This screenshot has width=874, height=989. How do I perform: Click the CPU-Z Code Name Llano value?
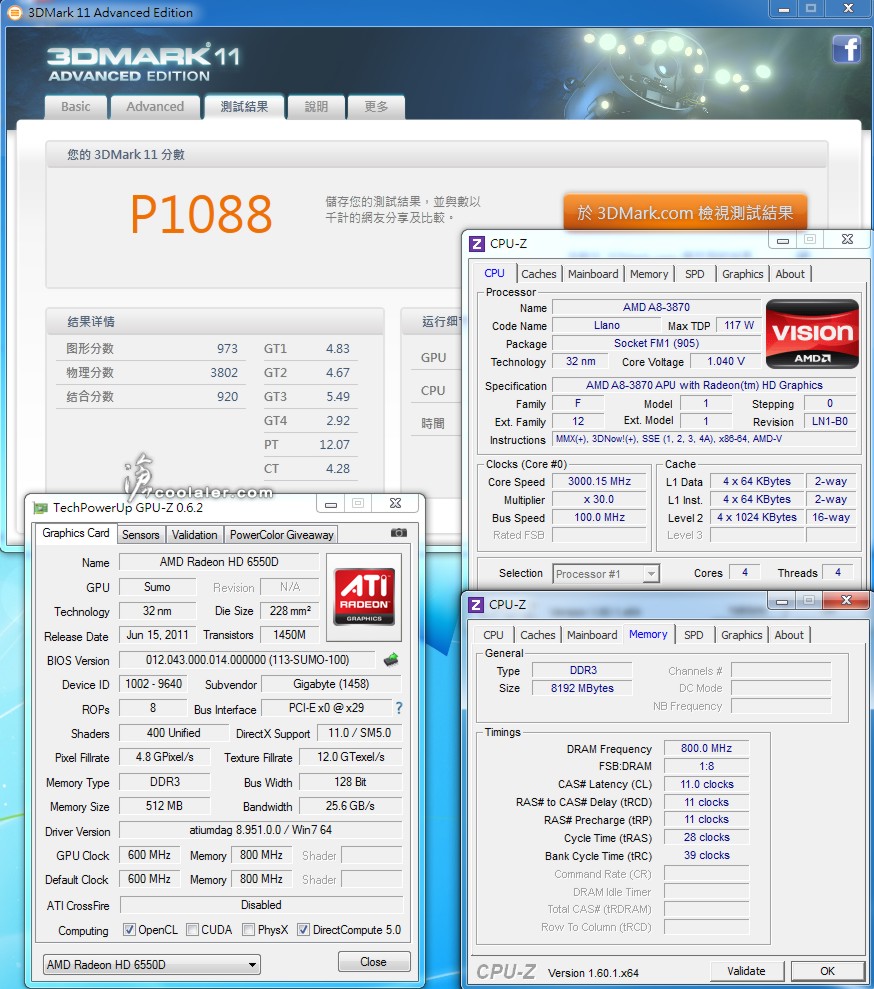(x=607, y=325)
